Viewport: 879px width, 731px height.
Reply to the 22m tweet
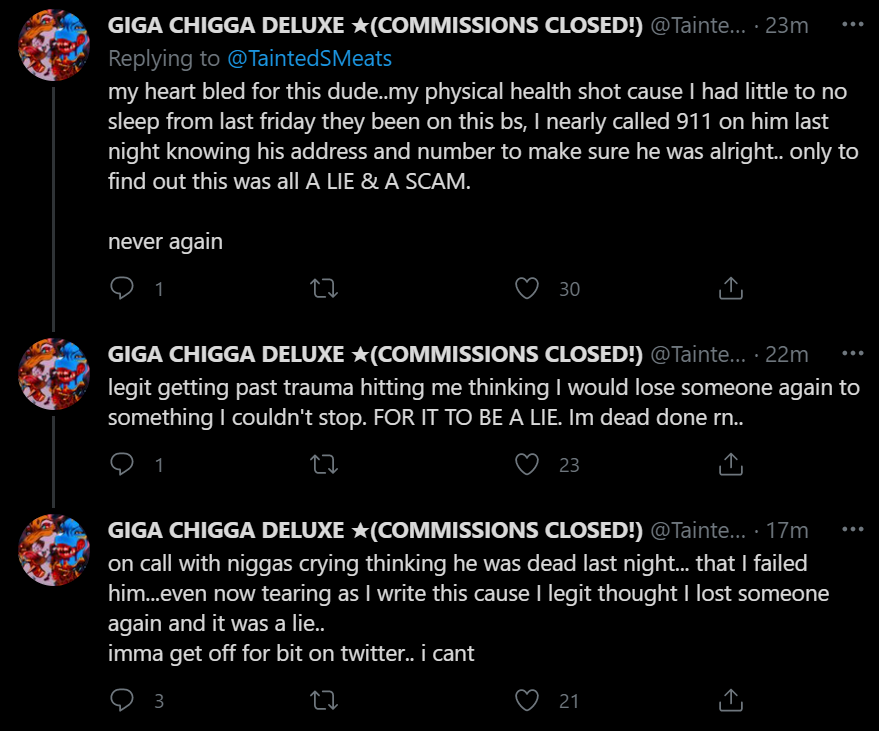122,464
